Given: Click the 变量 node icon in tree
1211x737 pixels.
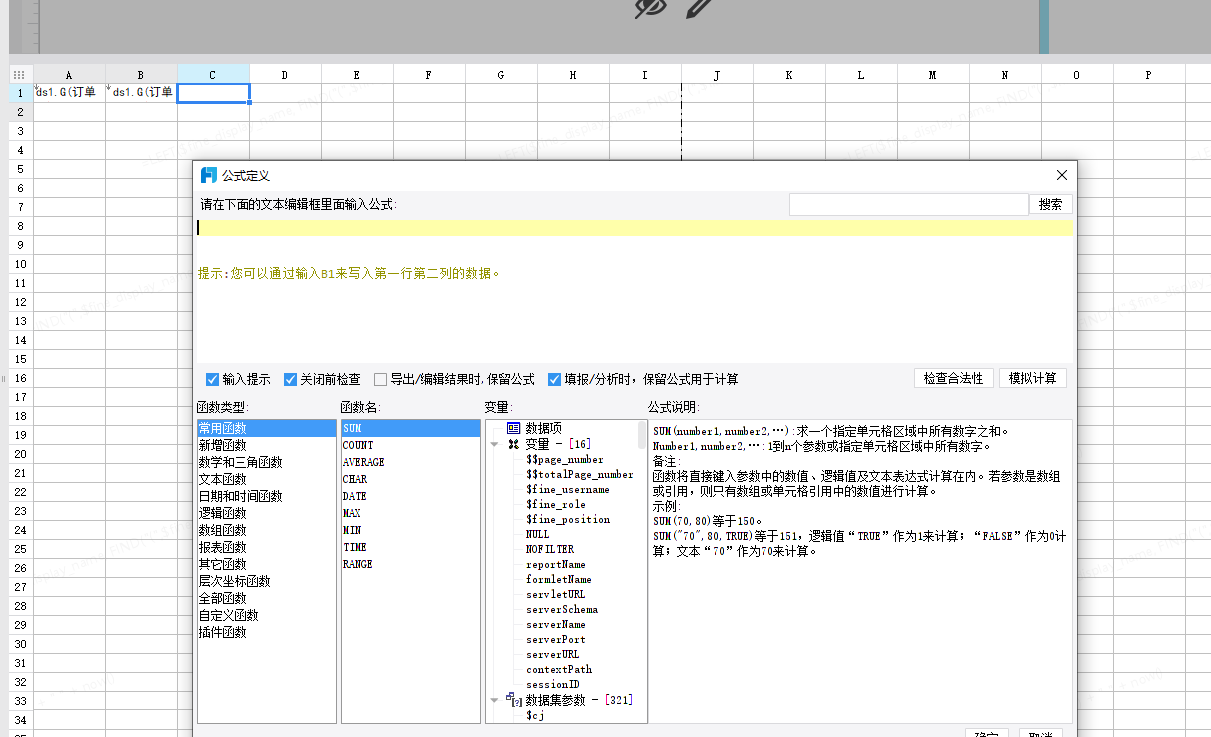Looking at the screenshot, I should point(514,444).
